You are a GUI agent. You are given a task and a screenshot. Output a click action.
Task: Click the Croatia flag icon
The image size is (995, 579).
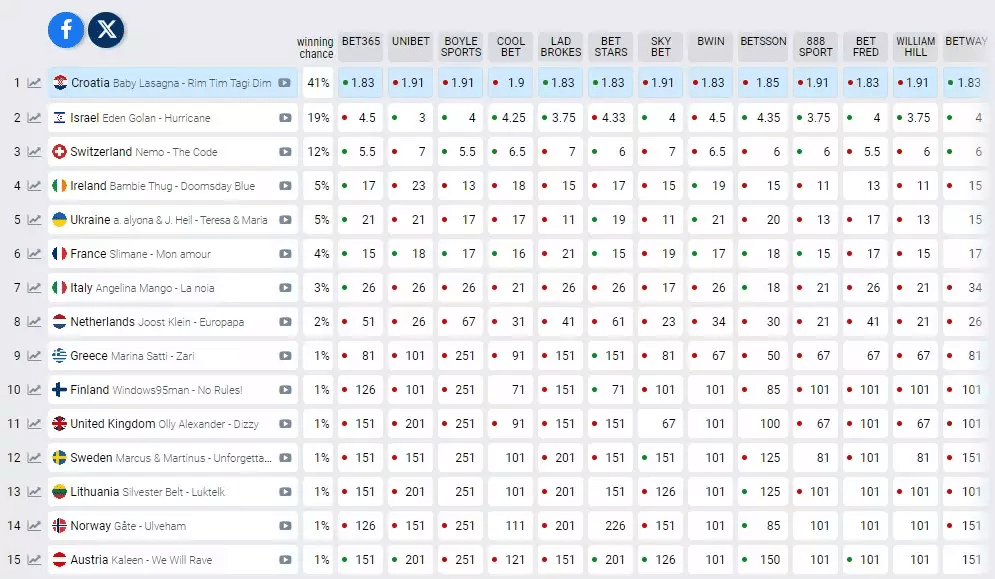click(x=60, y=83)
